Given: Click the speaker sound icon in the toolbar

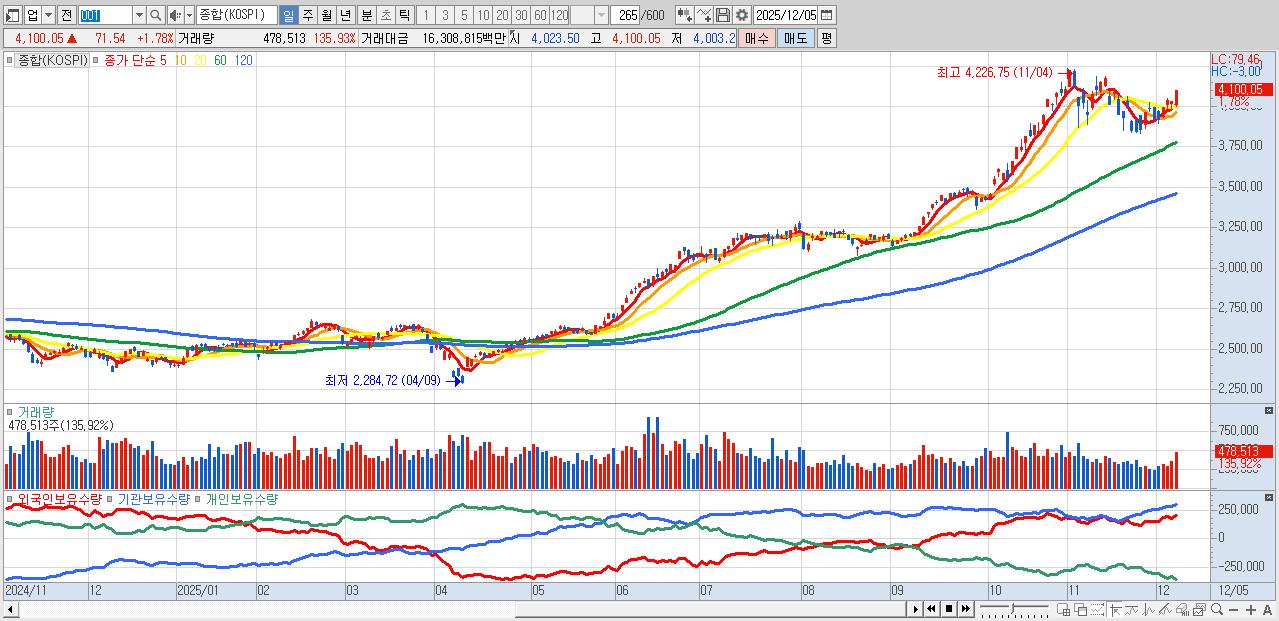Looking at the screenshot, I should (x=174, y=15).
